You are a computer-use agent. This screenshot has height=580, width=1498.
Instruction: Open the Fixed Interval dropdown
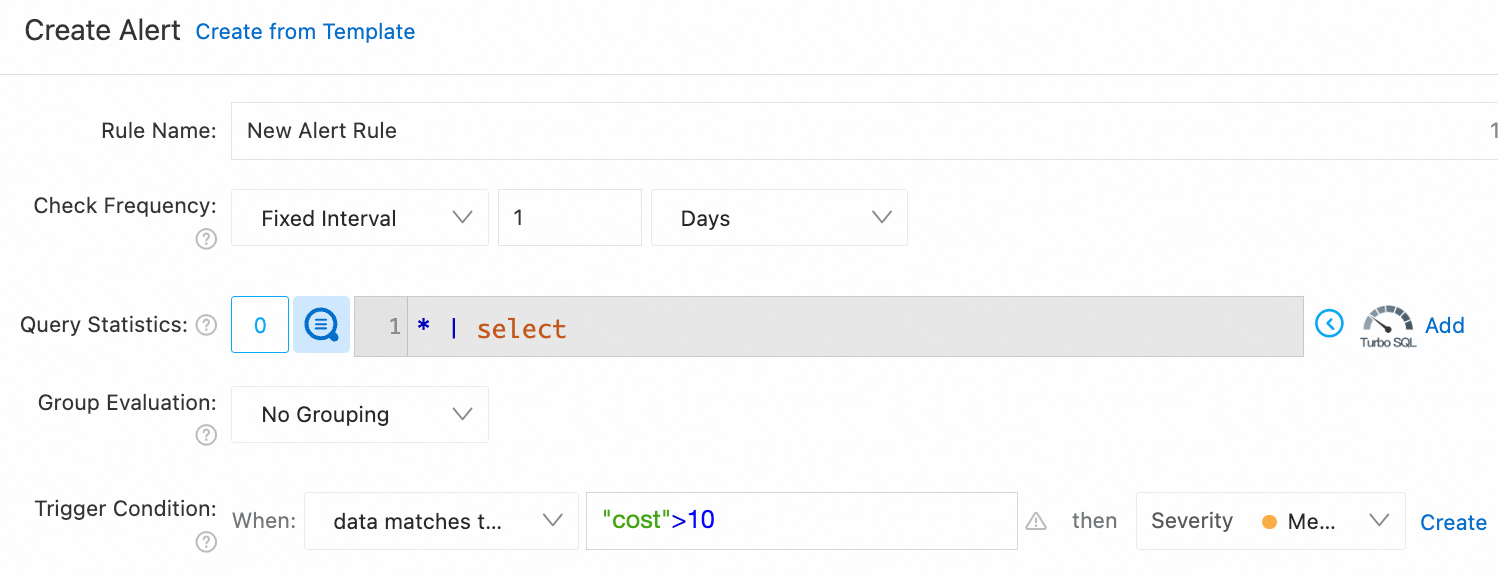coord(360,218)
